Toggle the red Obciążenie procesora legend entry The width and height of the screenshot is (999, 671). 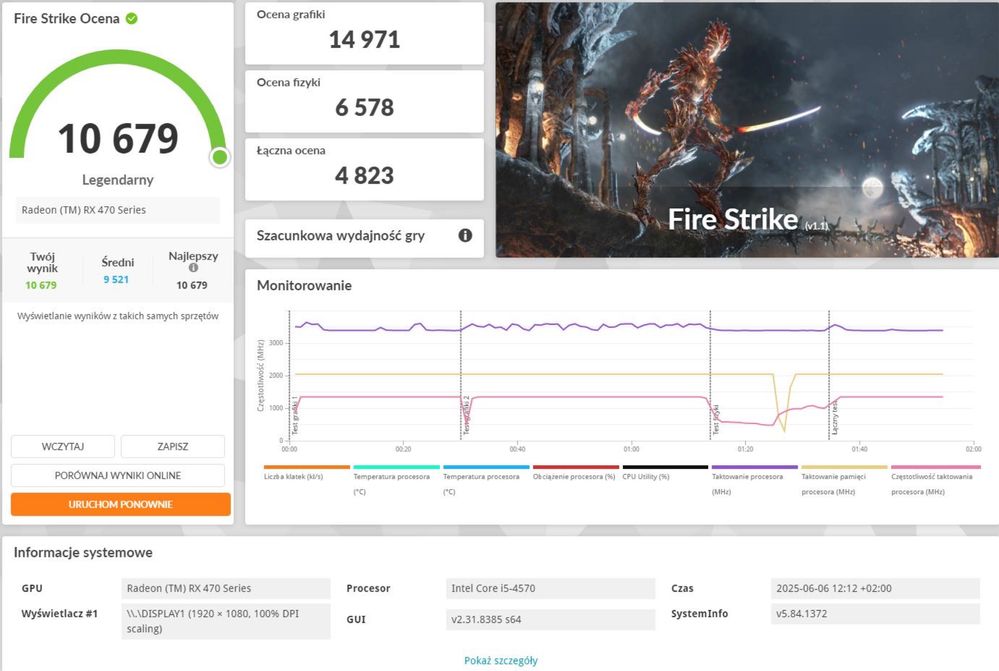[x=575, y=474]
